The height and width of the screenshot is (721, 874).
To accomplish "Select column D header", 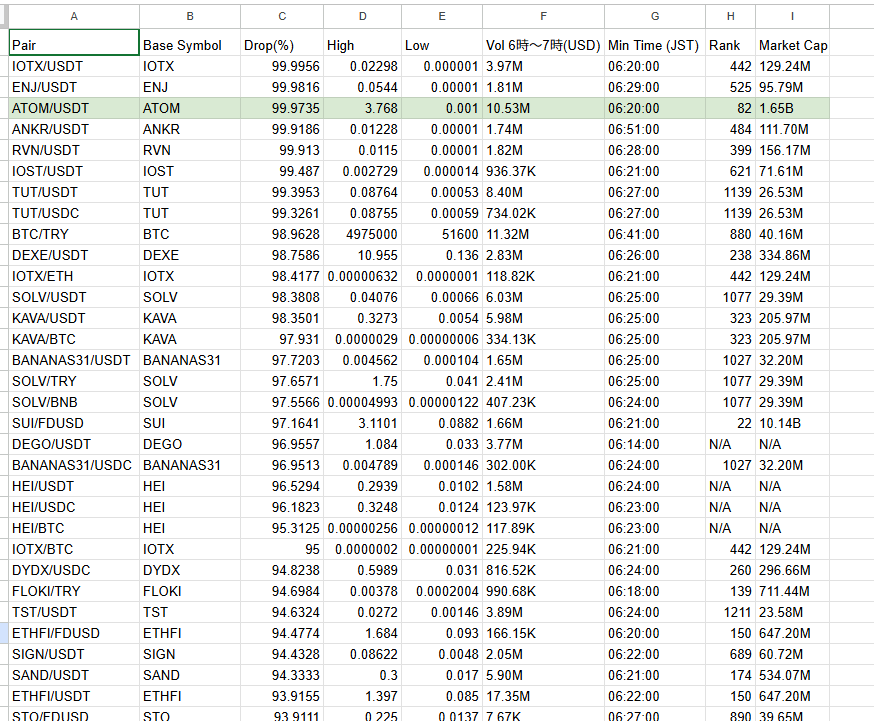I will [362, 16].
